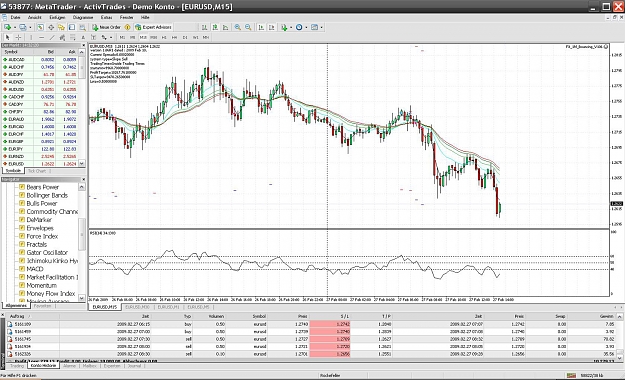625x380 pixels.
Task: Click the zoom out magnifier icon
Action: click(248, 27)
